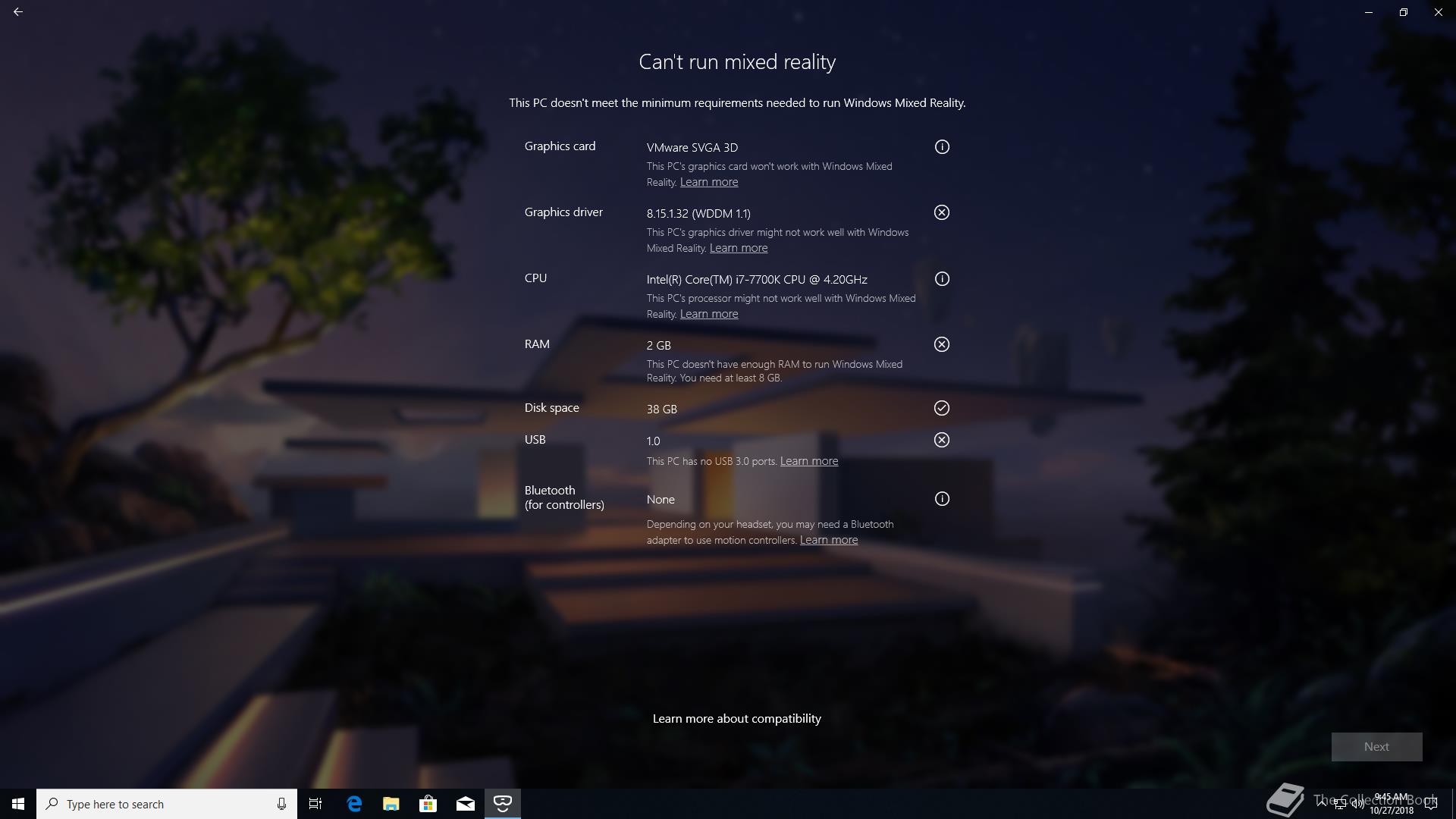Open Learn more link under CPU
This screenshot has width=1456, height=819.
[708, 314]
